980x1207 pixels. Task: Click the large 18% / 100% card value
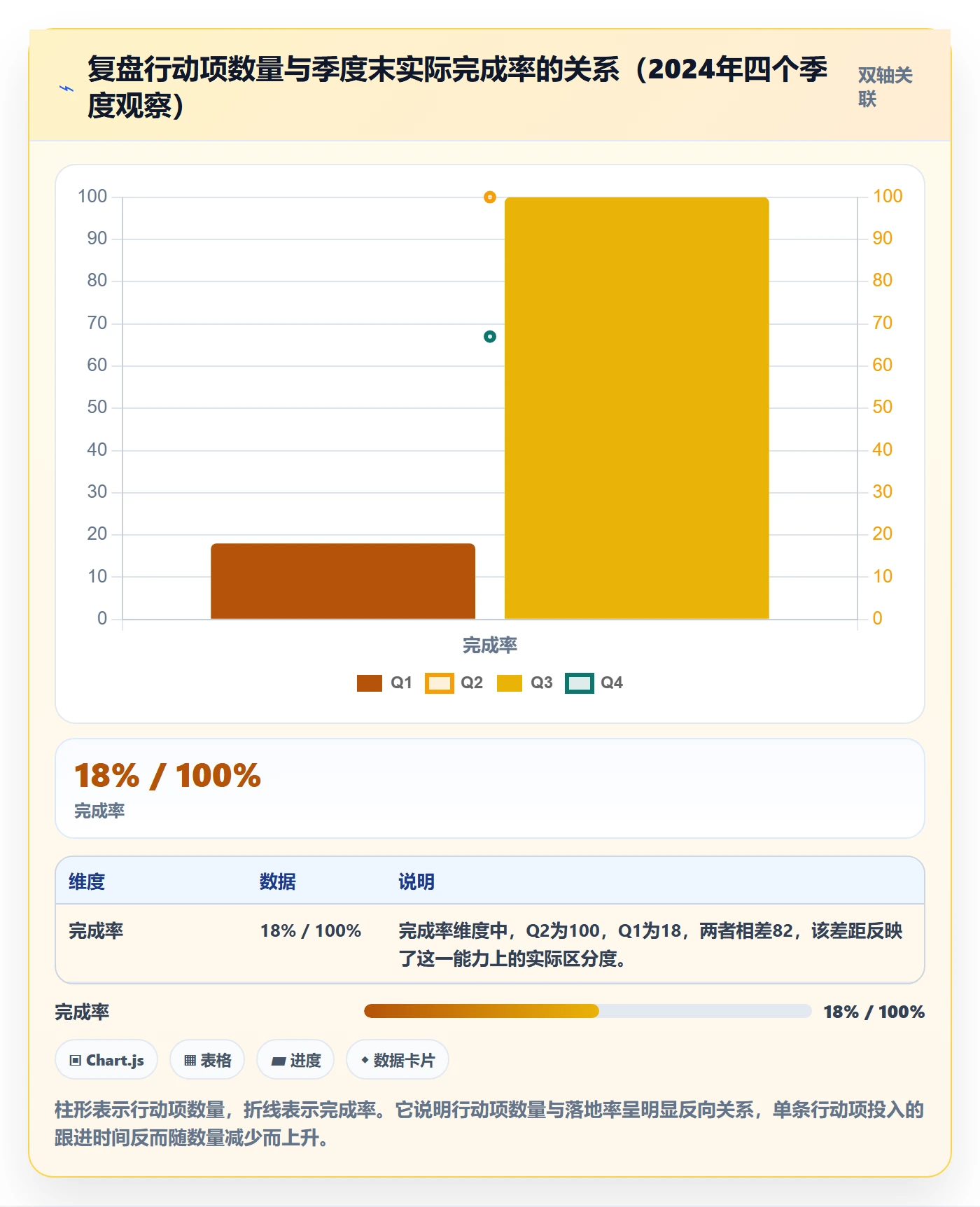coord(168,776)
